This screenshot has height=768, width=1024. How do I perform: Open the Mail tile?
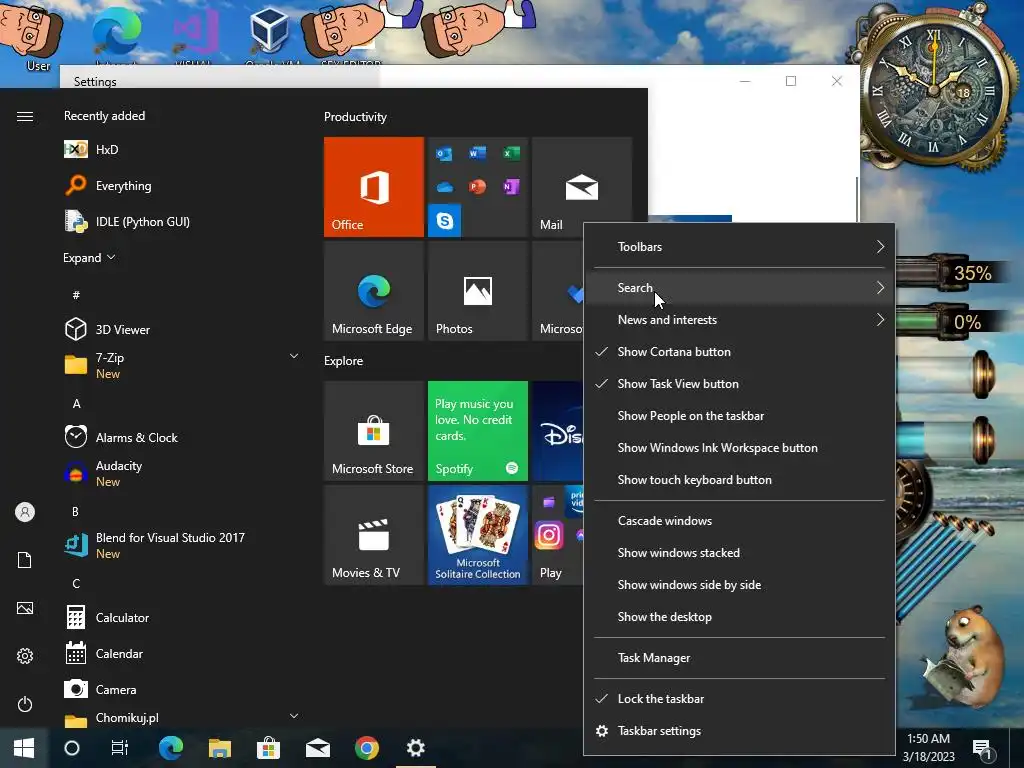581,180
